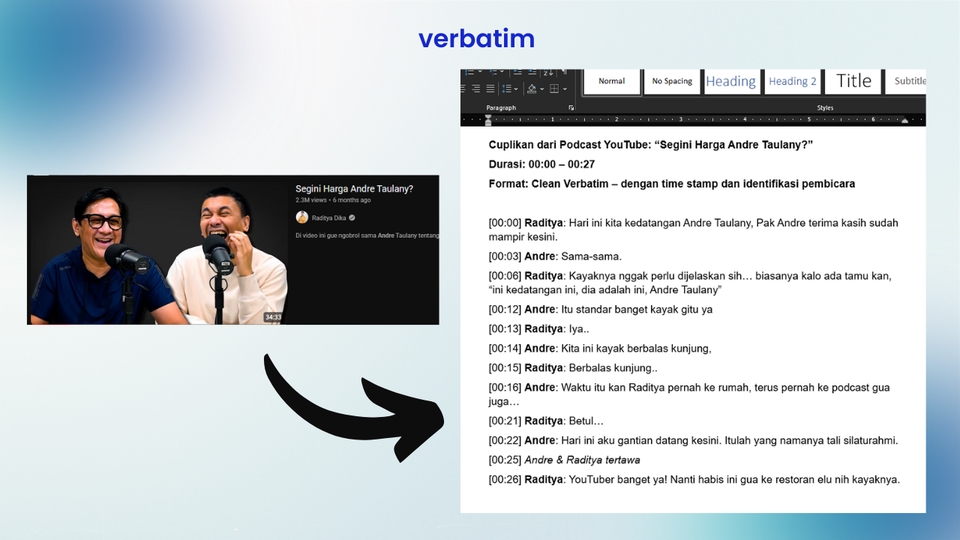Click the Shading paint bucket icon

(531, 89)
